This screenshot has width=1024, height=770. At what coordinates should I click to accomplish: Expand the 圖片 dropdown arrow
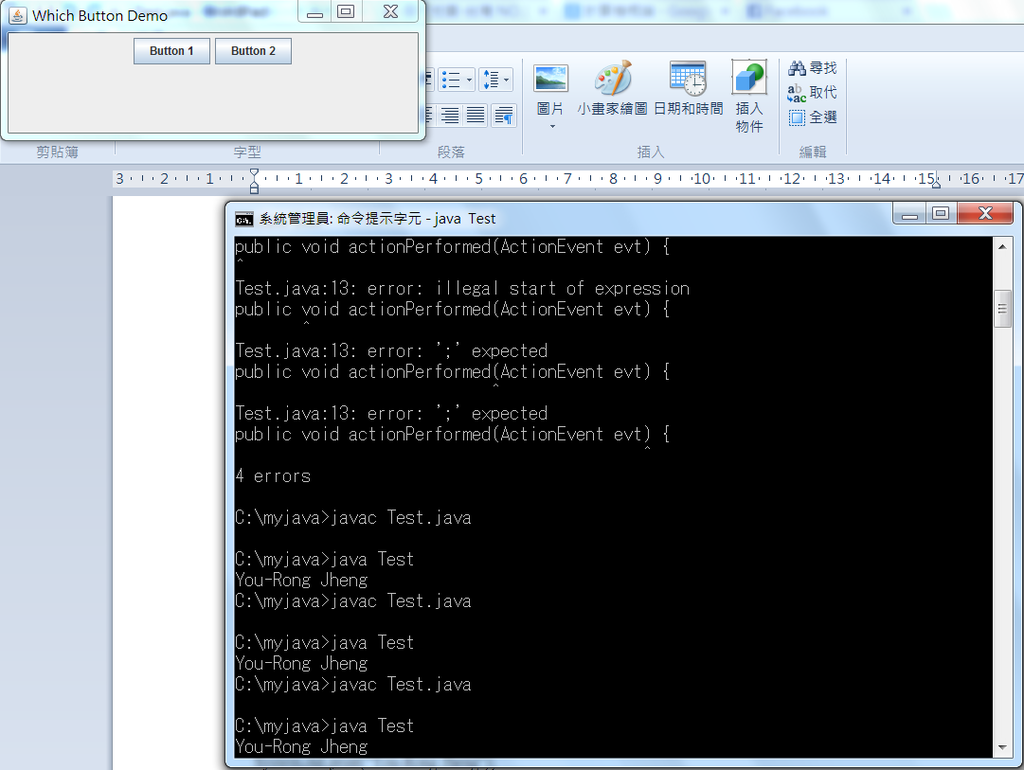click(552, 126)
